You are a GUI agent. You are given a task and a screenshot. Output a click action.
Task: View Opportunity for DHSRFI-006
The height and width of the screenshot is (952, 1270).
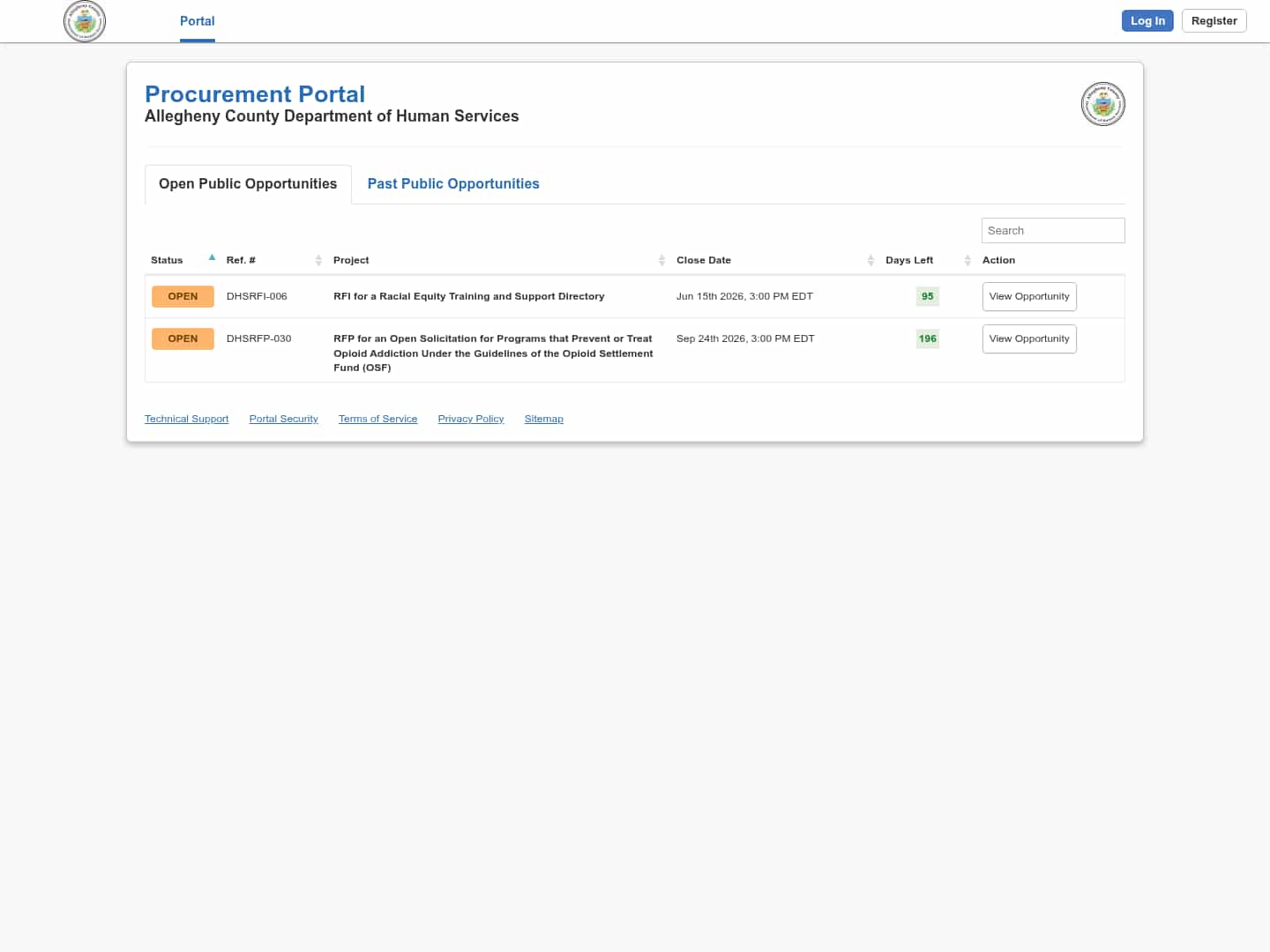click(x=1028, y=297)
